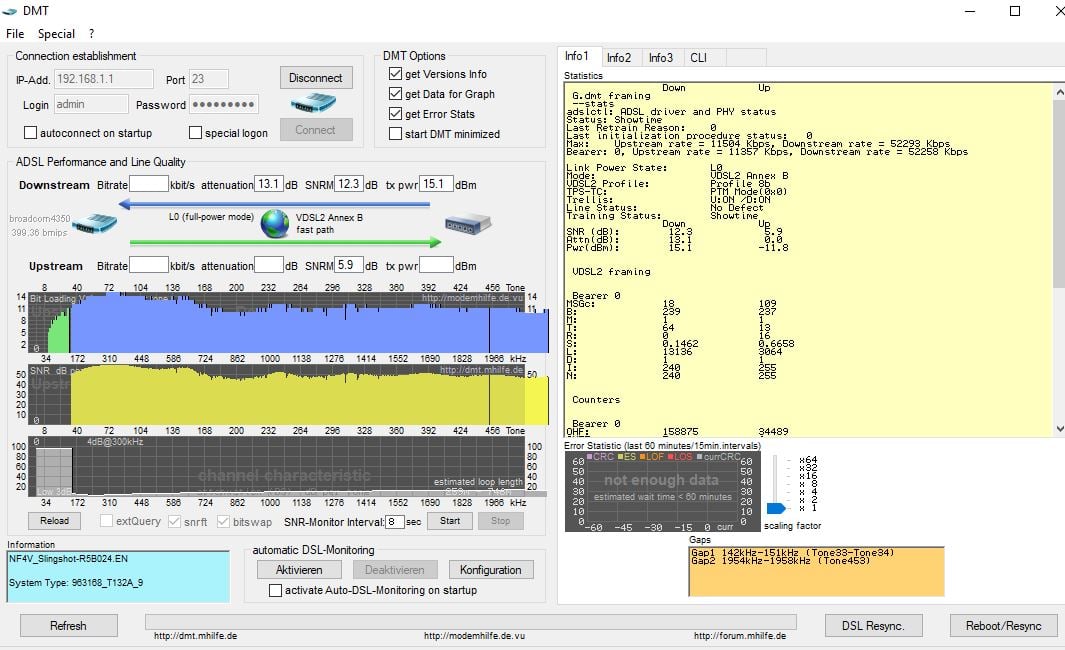Click the router icon below Disconnect button
Image resolution: width=1065 pixels, height=650 pixels.
coord(315,103)
